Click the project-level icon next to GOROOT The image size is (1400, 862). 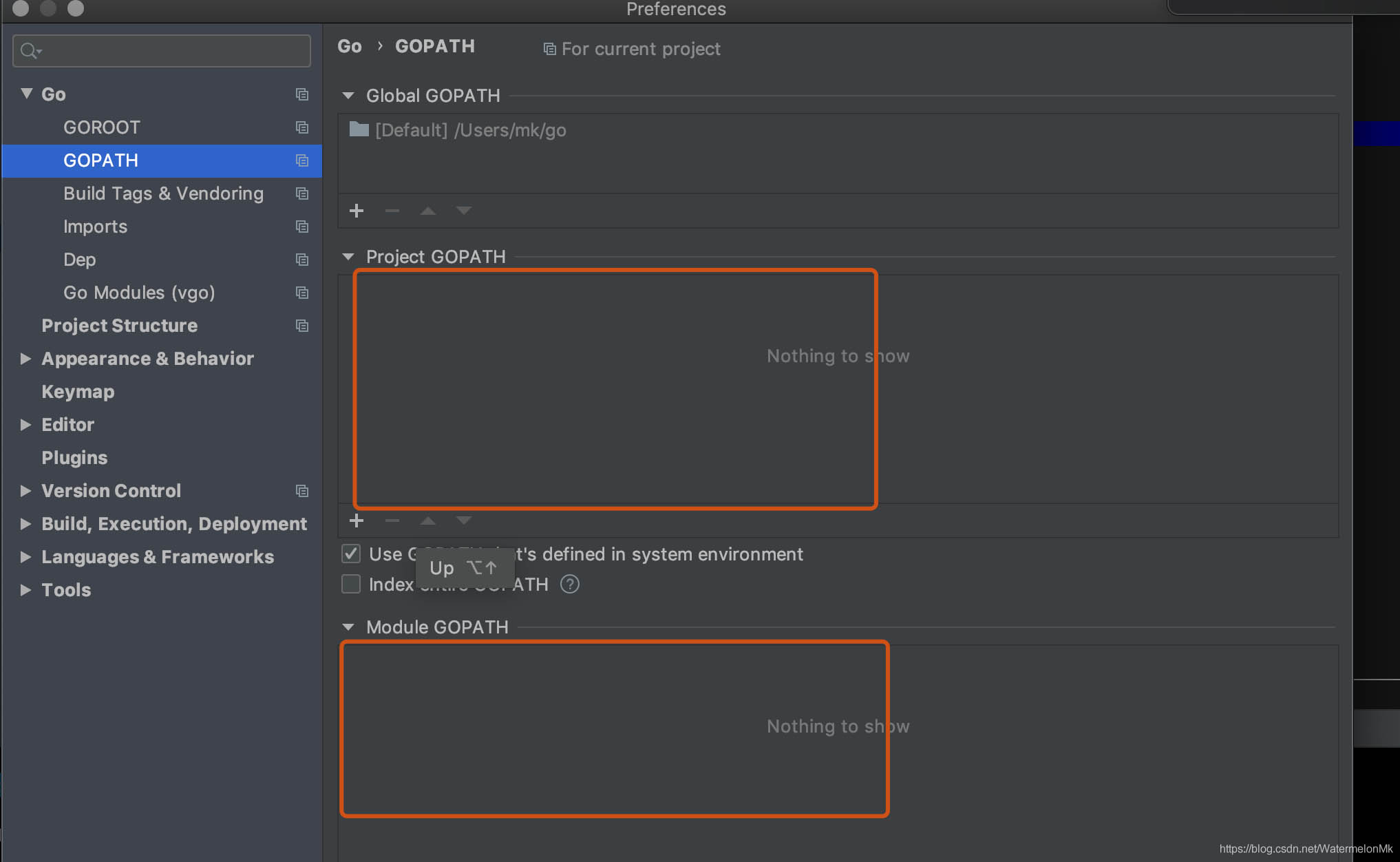tap(301, 127)
